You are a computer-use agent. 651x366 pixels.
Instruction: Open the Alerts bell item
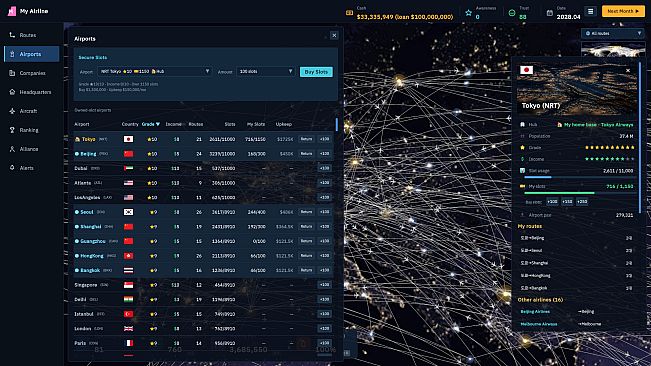click(32, 168)
